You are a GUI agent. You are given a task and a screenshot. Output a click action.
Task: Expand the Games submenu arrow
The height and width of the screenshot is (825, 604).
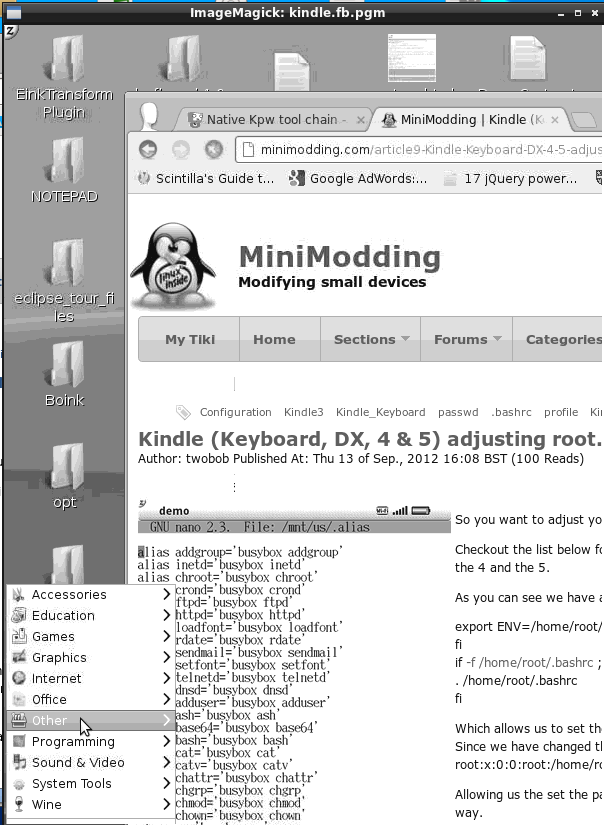(166, 636)
